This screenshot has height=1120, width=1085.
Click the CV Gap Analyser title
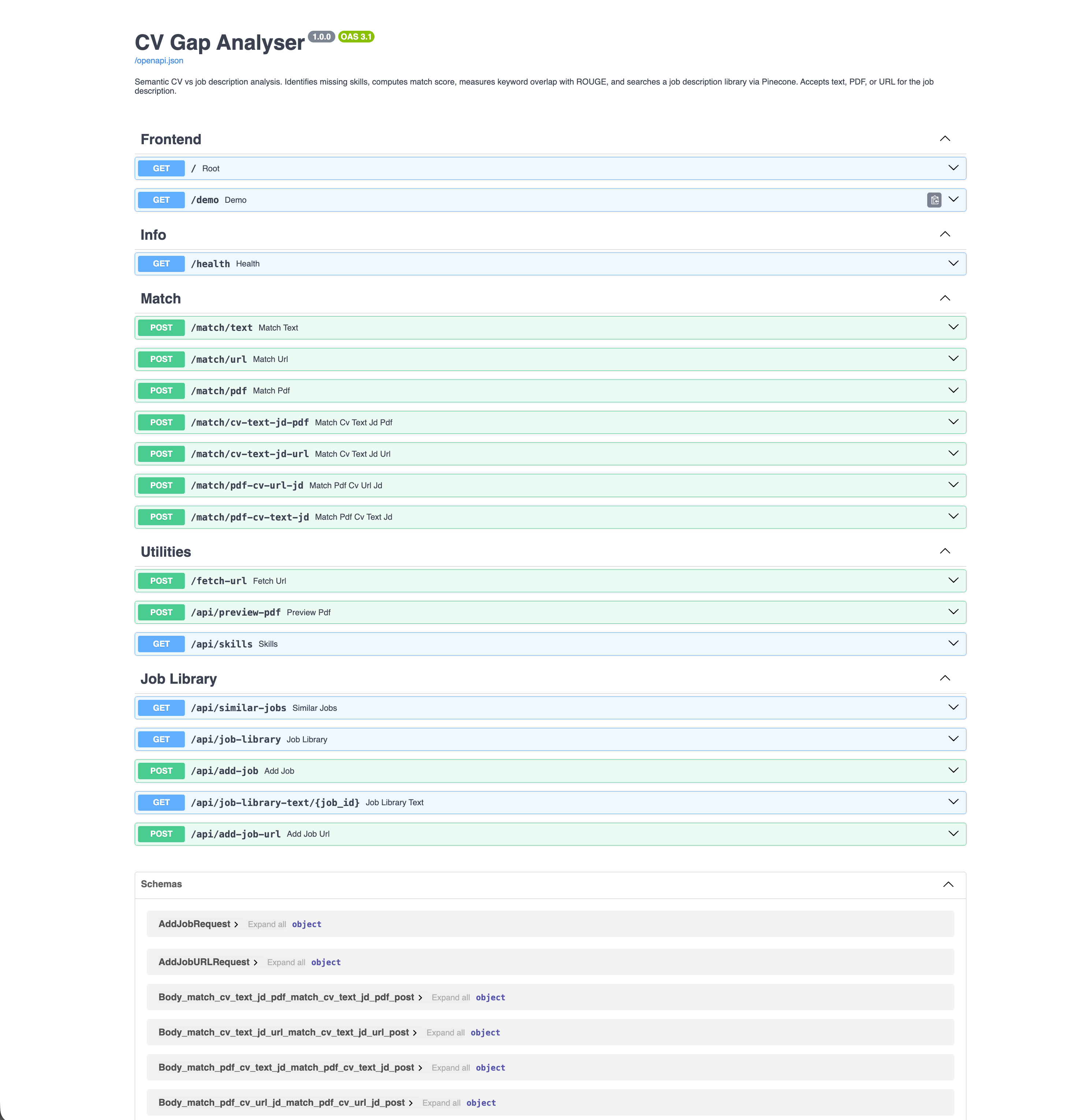click(x=219, y=43)
